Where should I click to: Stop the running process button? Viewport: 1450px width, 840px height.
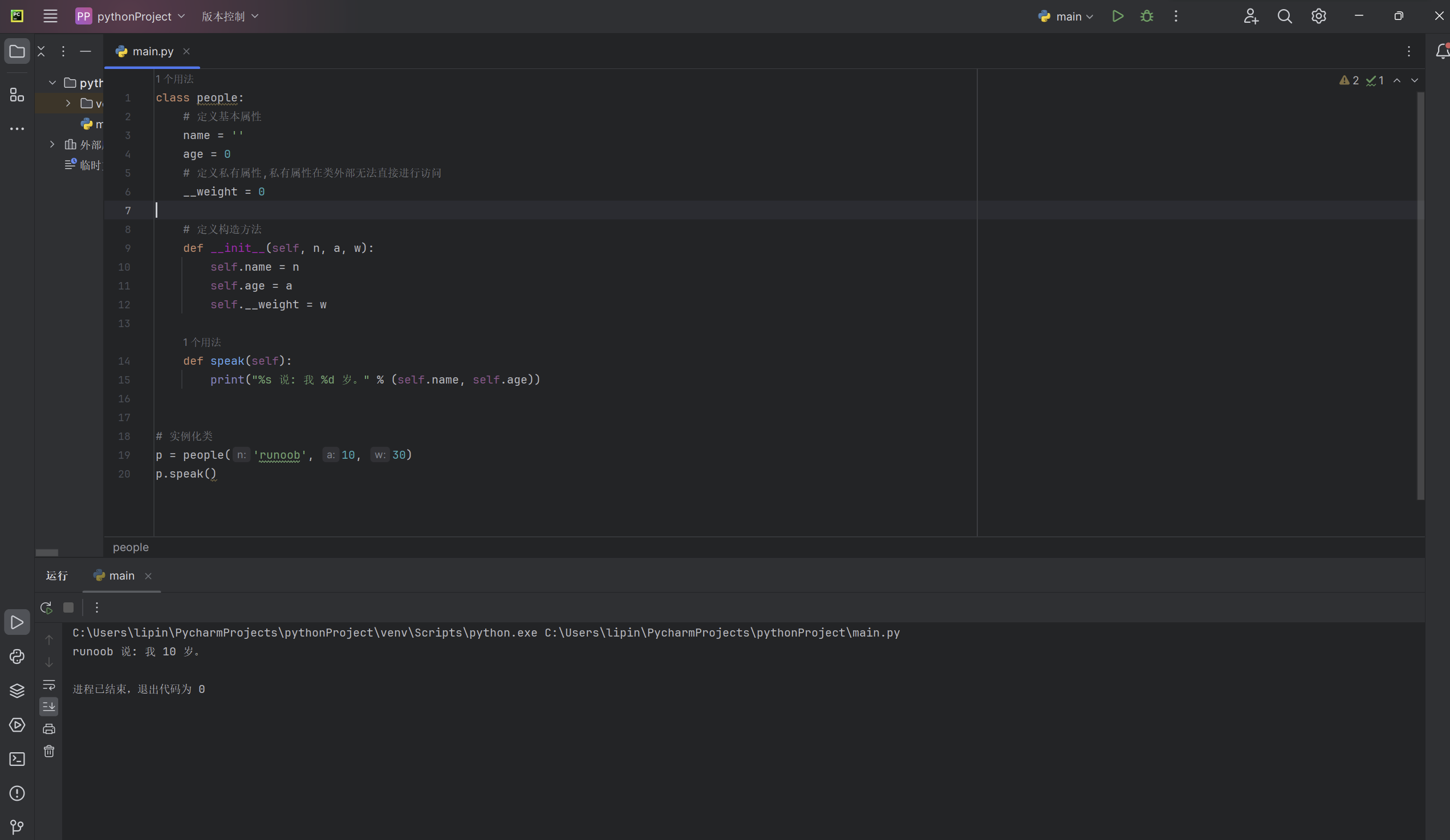(x=68, y=607)
